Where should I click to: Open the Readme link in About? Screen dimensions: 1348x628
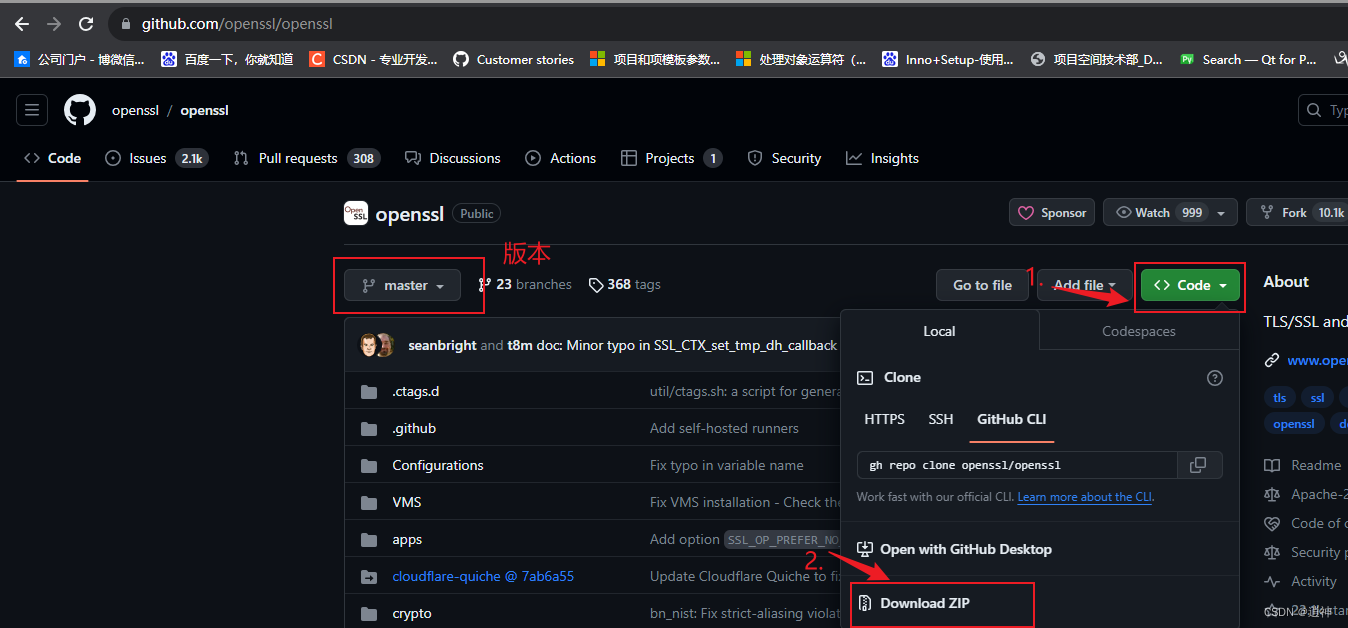[1304, 465]
